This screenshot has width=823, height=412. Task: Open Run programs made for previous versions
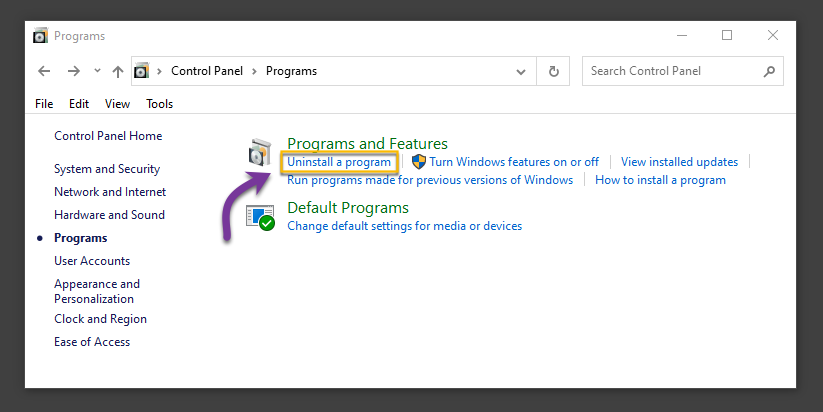pos(430,180)
